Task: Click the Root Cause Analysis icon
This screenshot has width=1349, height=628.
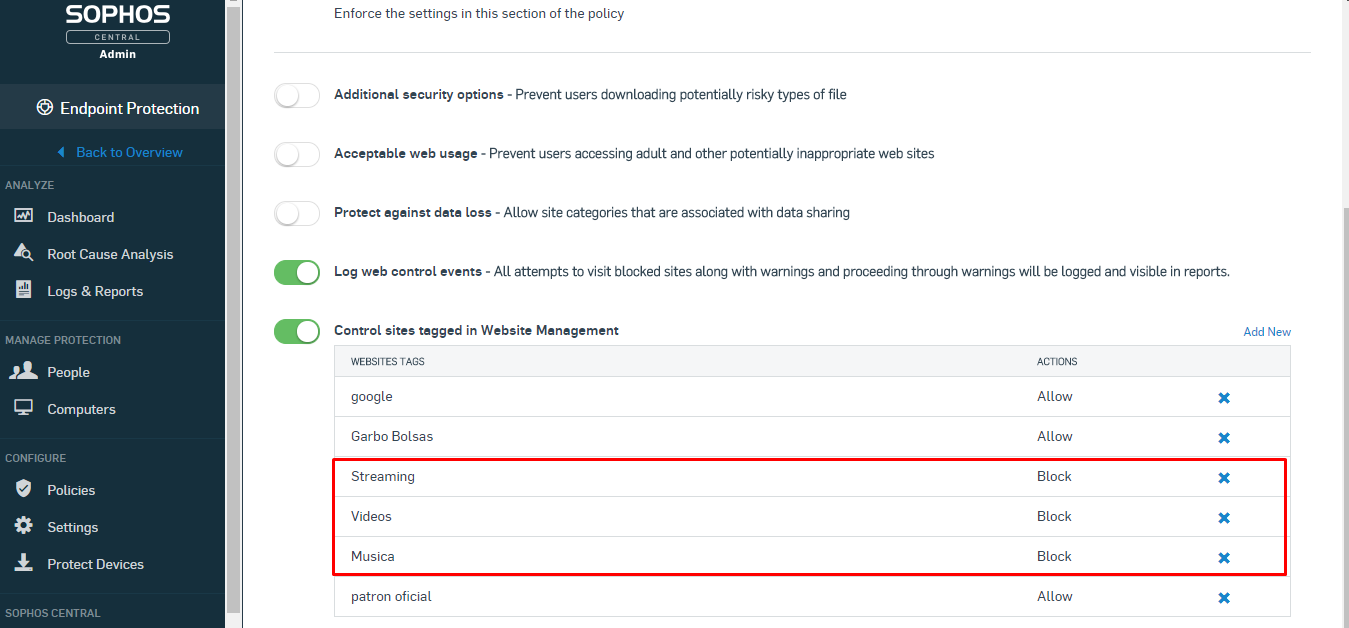Action: coord(23,253)
